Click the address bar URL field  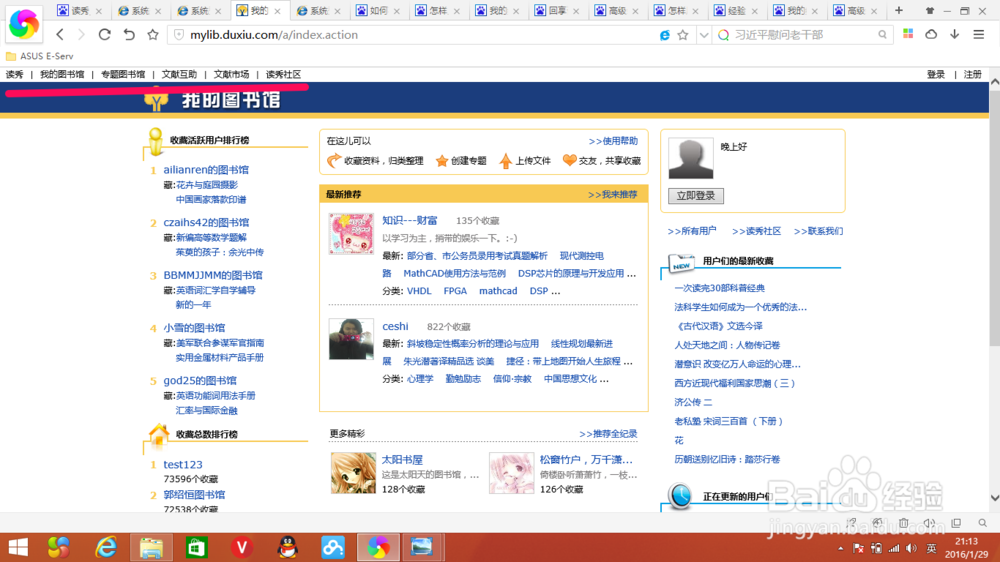click(421, 35)
